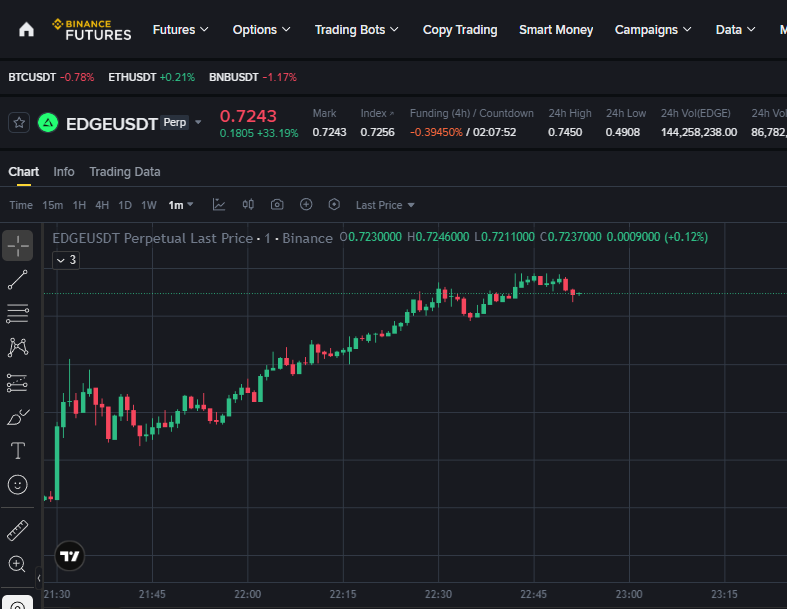
Task: Open the technical indicators icon
Action: (219, 204)
